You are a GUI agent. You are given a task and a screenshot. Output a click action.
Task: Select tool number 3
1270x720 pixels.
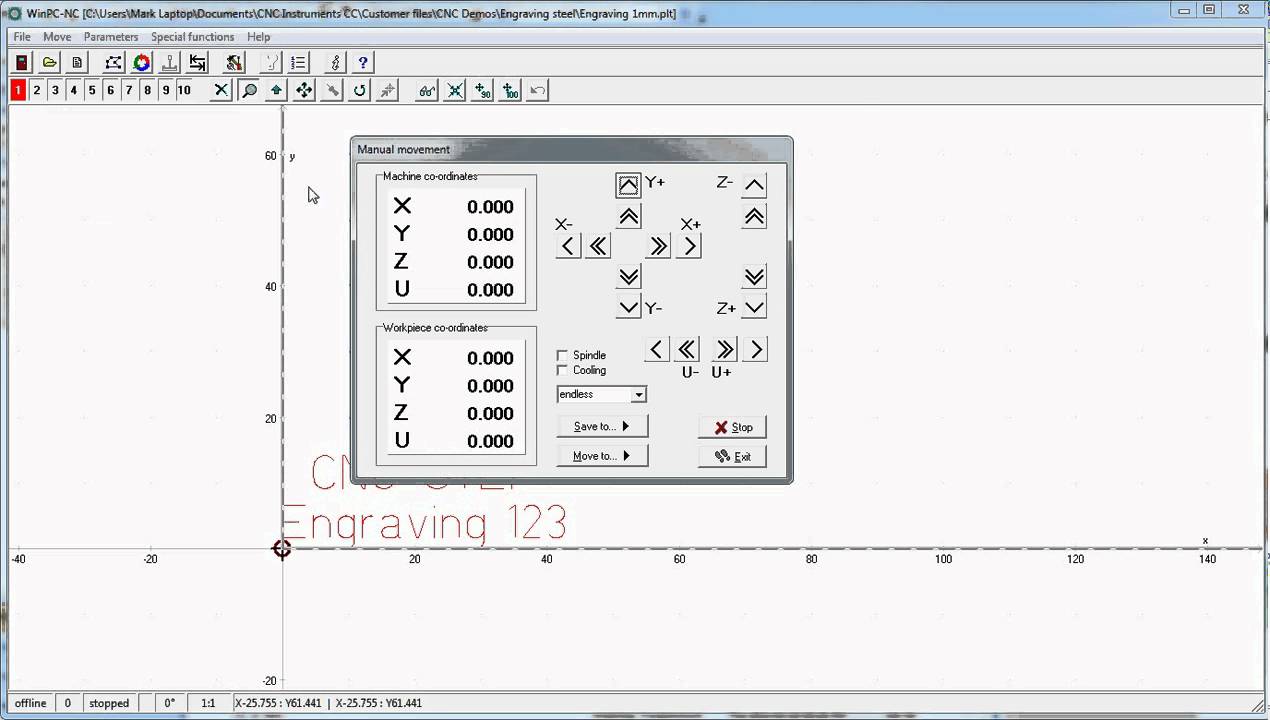click(x=55, y=90)
